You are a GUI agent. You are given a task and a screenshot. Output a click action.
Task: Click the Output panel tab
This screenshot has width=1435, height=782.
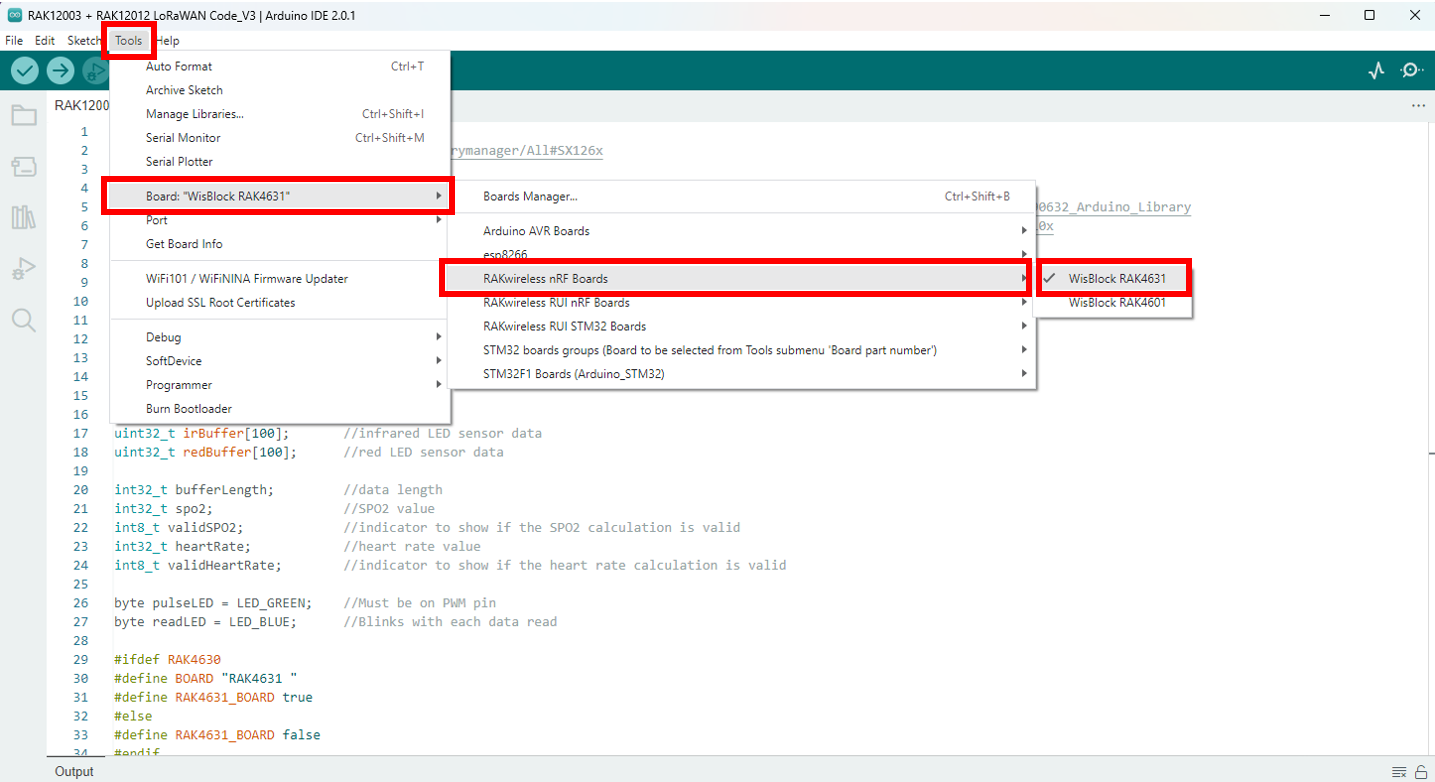(74, 771)
